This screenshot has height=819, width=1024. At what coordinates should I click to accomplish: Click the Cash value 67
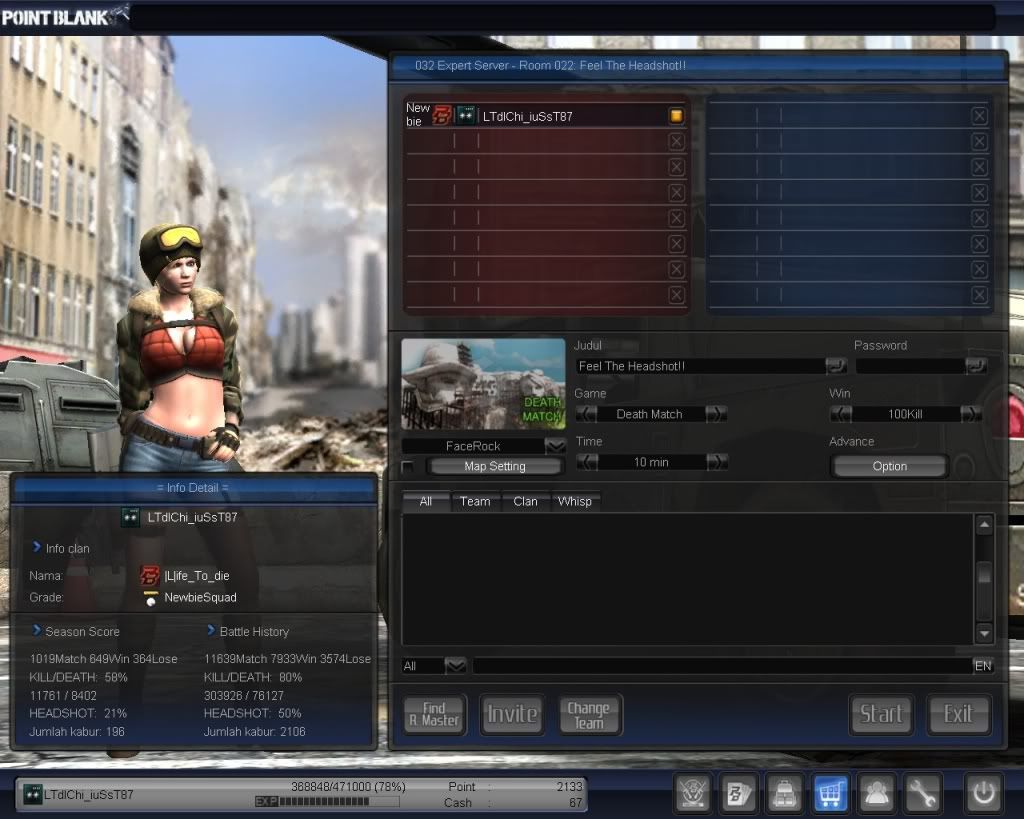click(x=575, y=803)
